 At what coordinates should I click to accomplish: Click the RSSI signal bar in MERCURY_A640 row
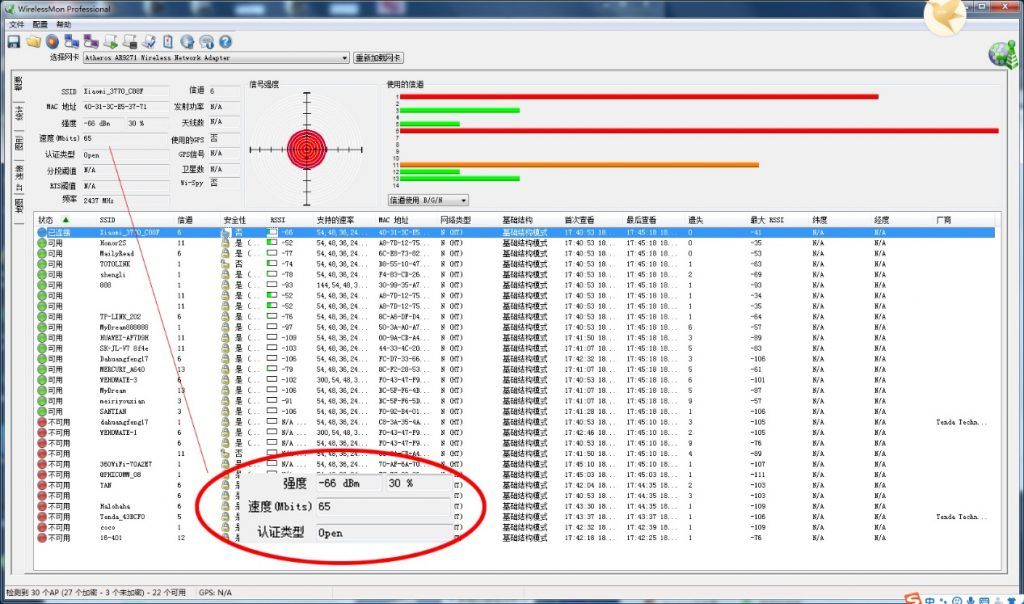[272, 370]
